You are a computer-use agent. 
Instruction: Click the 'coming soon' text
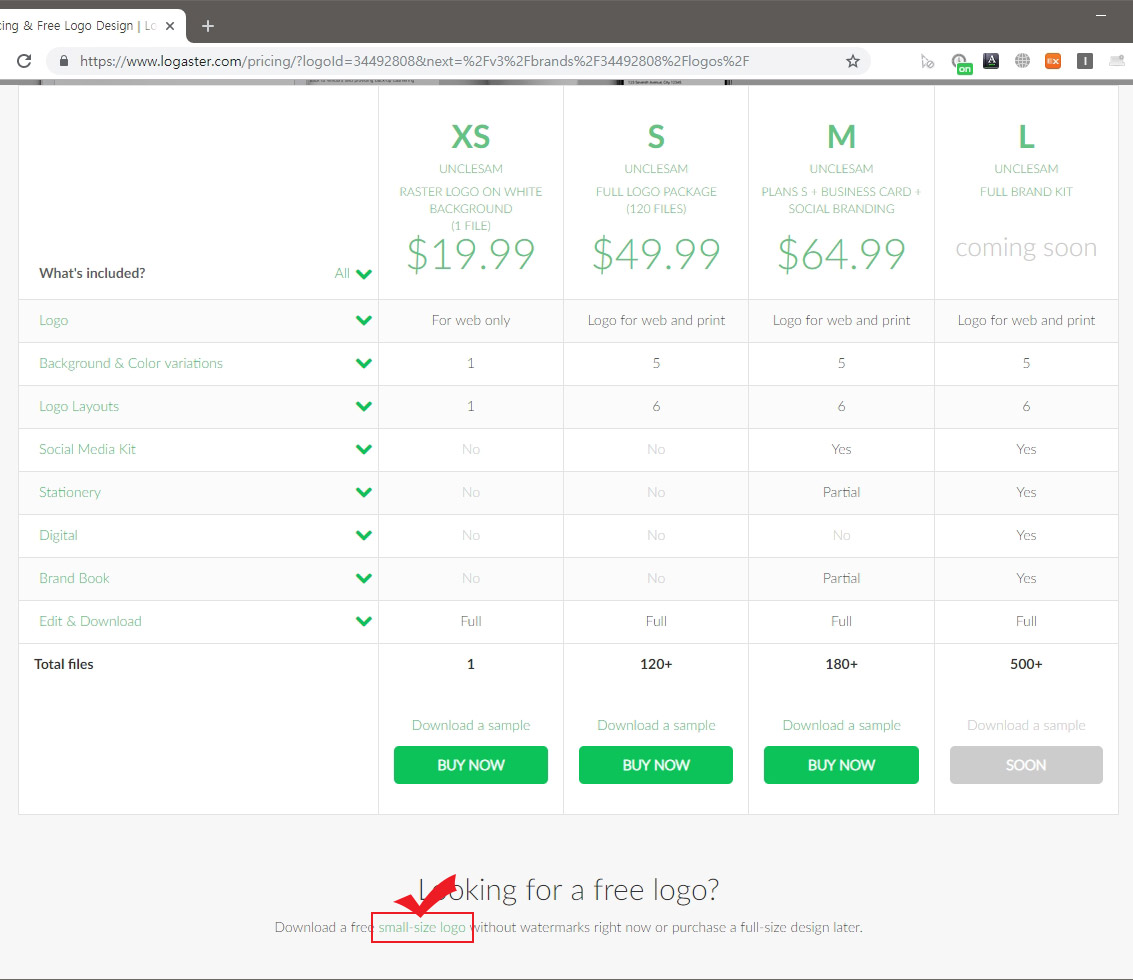[1026, 248]
